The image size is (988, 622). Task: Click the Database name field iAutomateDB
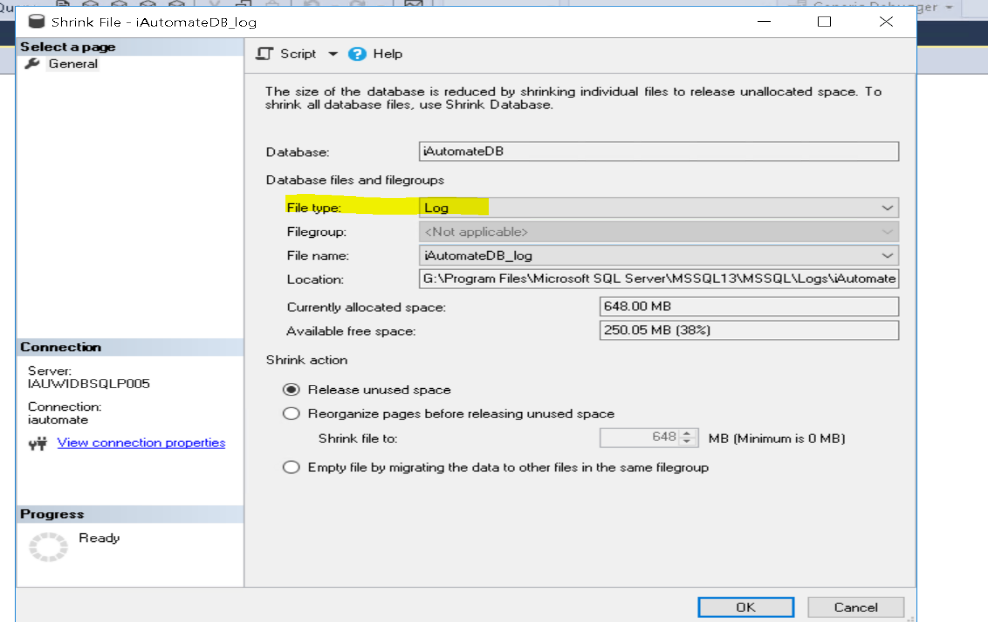(658, 151)
